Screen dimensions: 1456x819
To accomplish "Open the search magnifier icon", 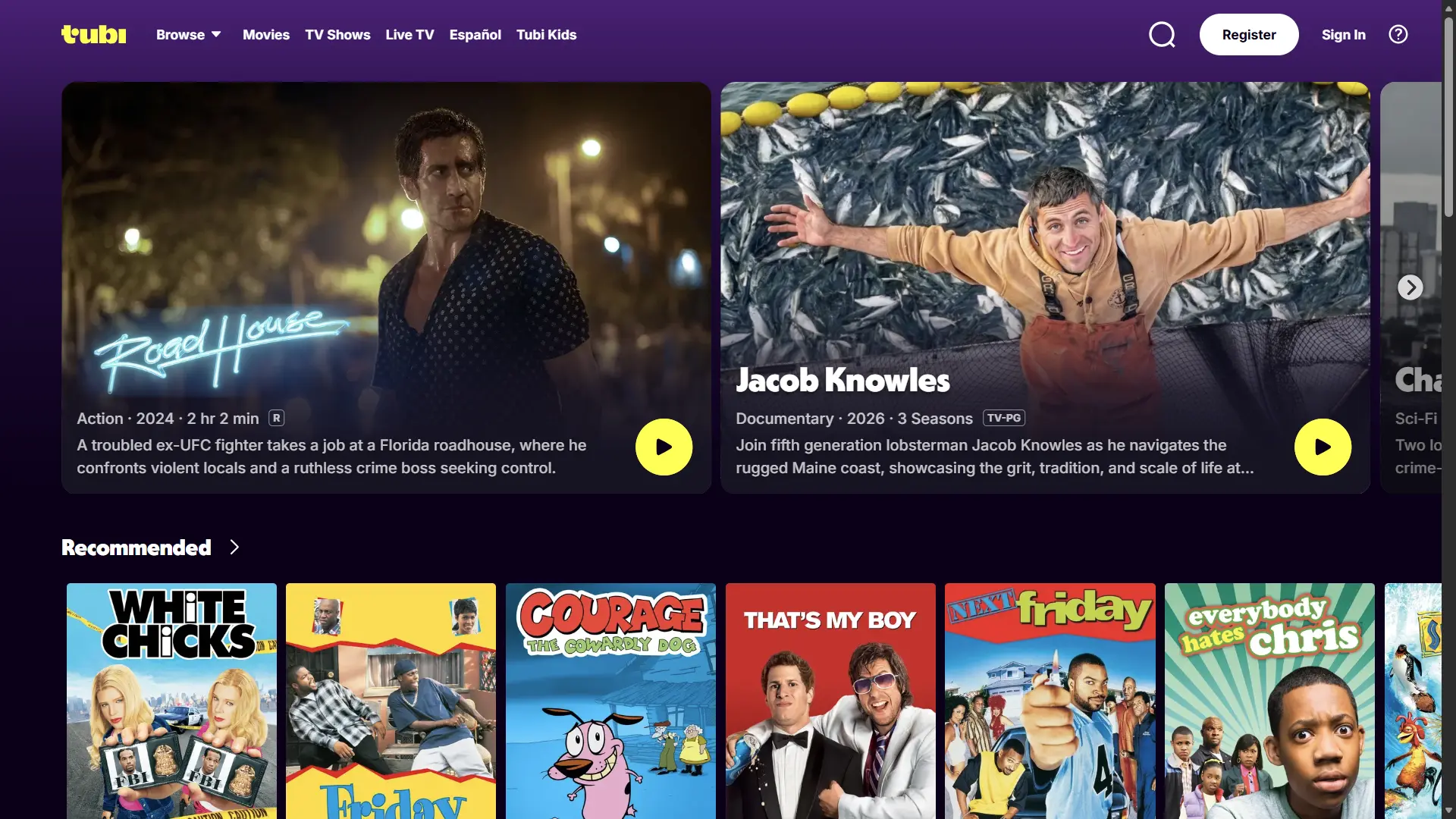I will (1162, 35).
